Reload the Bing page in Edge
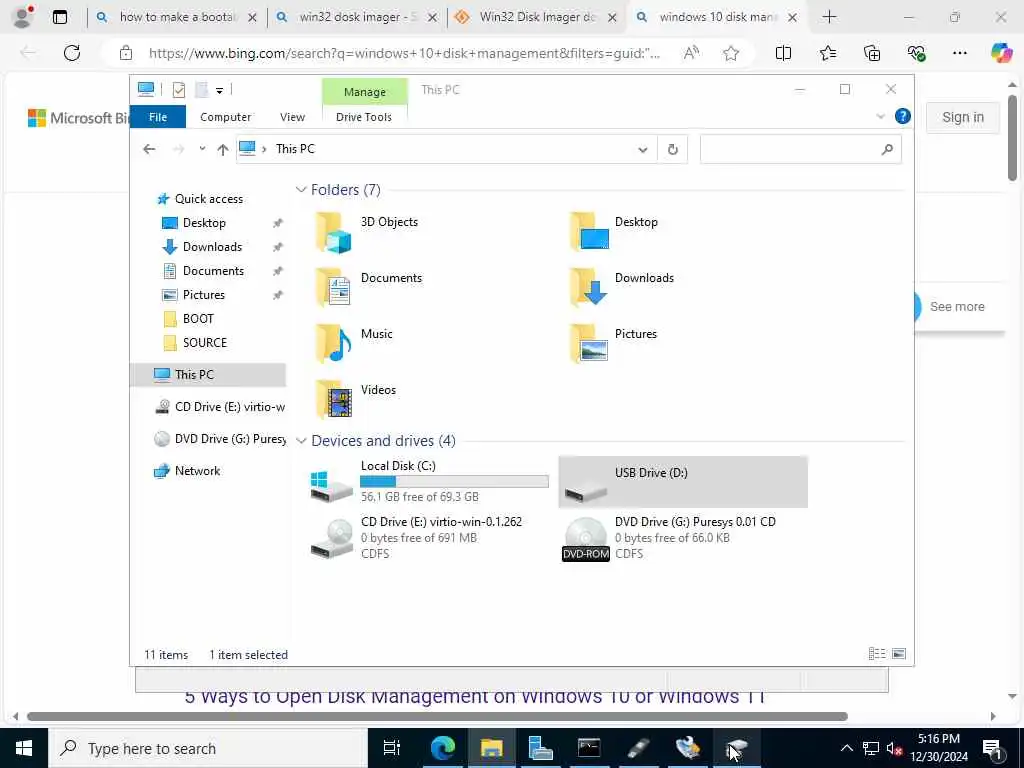1024x768 pixels. 72,53
